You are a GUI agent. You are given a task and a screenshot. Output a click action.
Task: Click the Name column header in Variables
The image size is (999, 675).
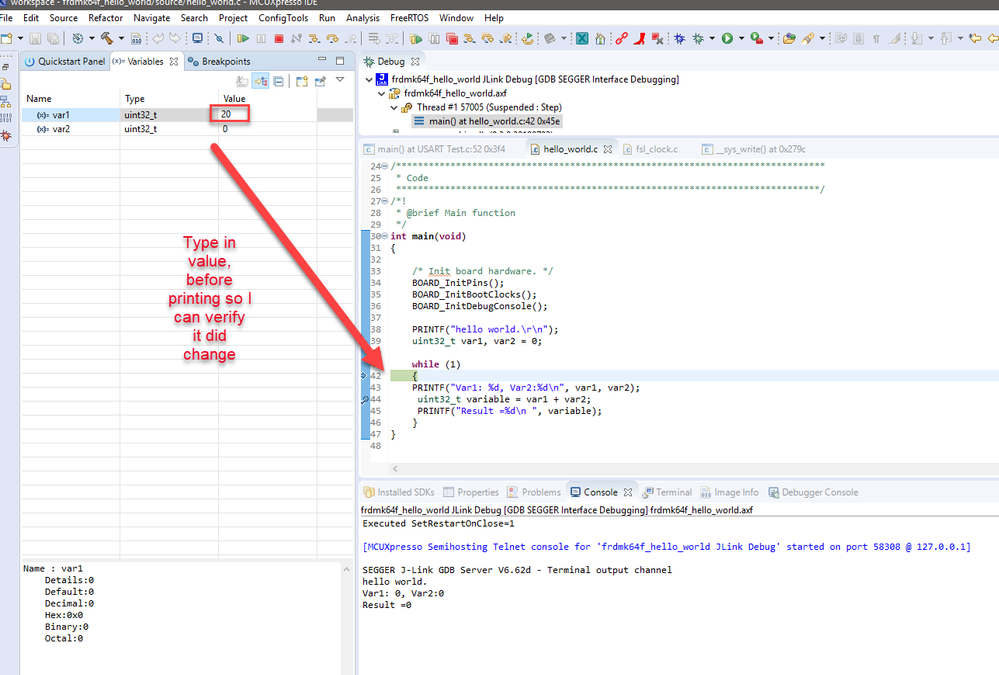tap(39, 99)
